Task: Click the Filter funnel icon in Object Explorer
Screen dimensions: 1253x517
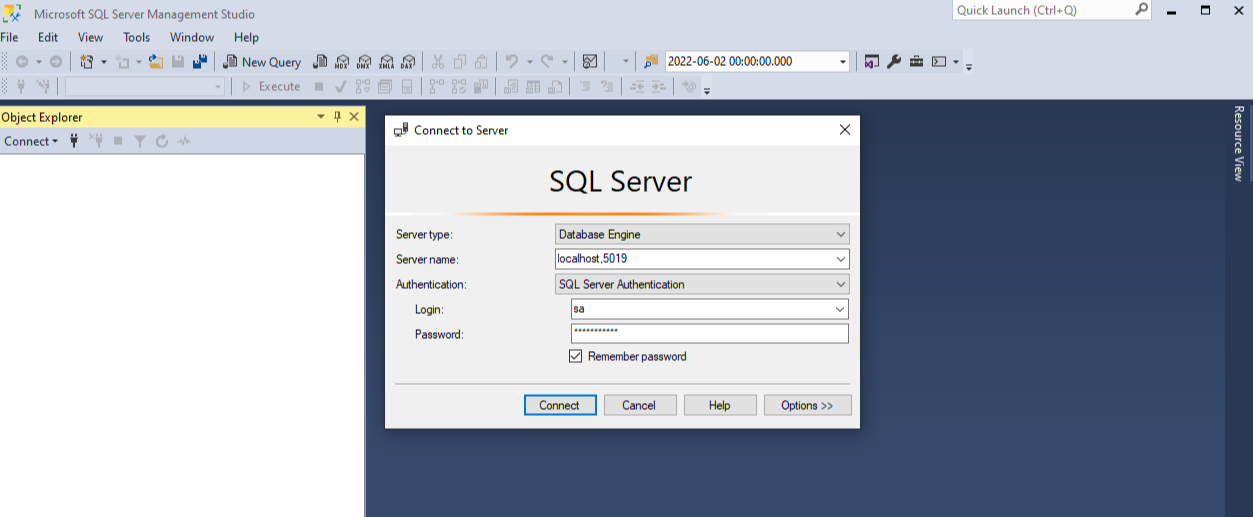Action: (140, 141)
